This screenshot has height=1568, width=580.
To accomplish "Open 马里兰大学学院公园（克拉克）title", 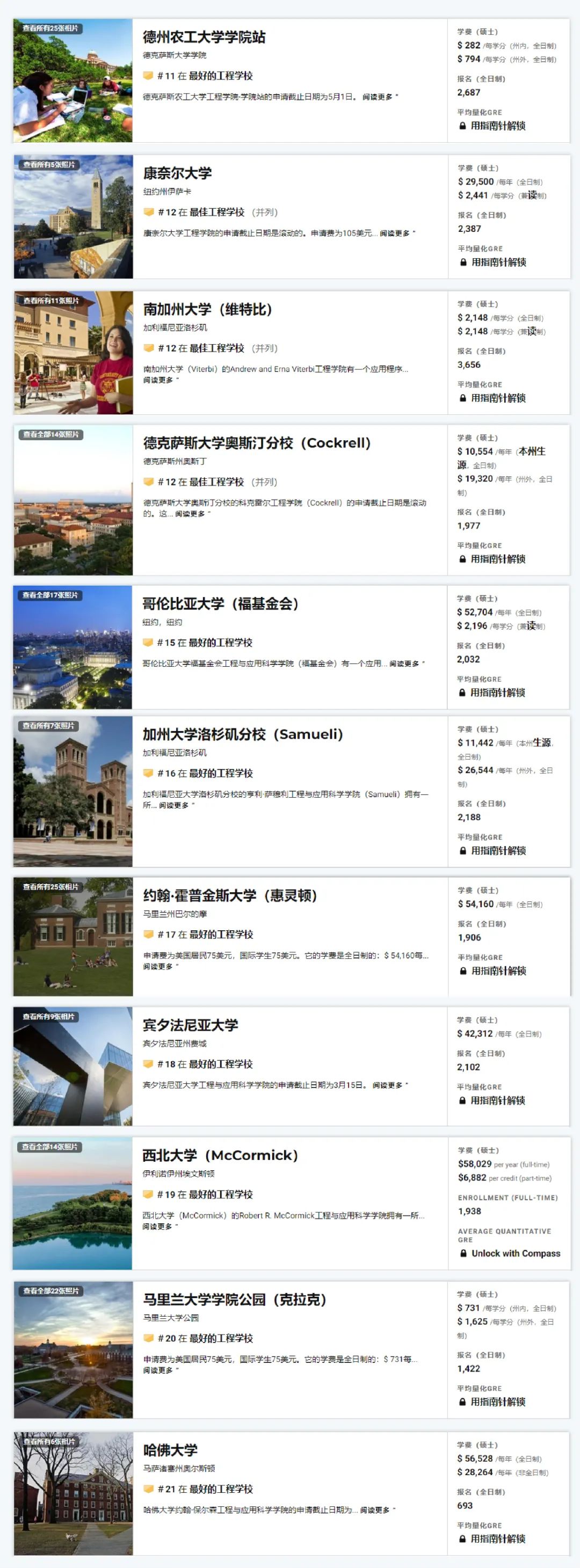I will coord(235,1300).
